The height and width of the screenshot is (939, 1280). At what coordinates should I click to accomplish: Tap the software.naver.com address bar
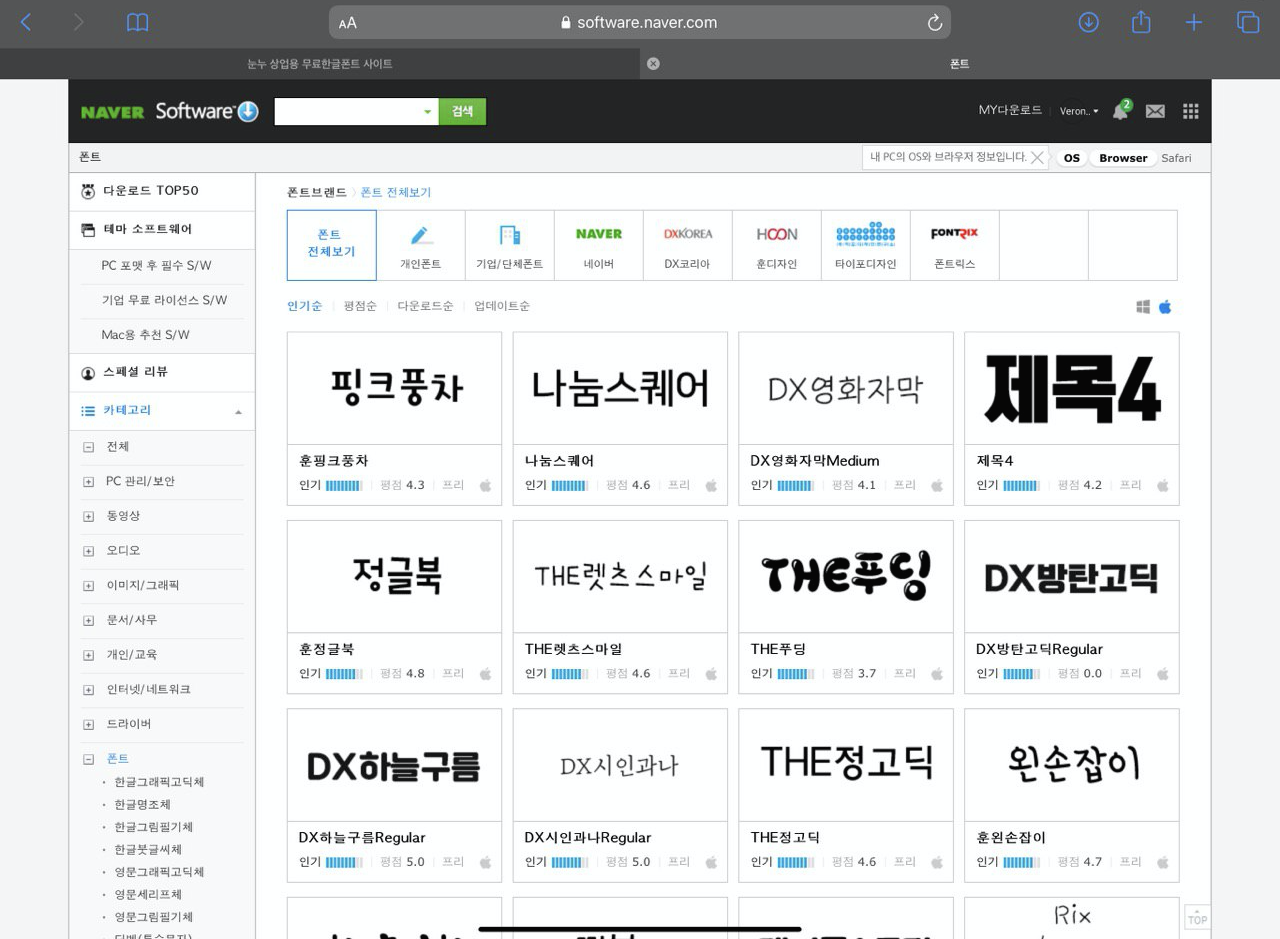tap(640, 22)
